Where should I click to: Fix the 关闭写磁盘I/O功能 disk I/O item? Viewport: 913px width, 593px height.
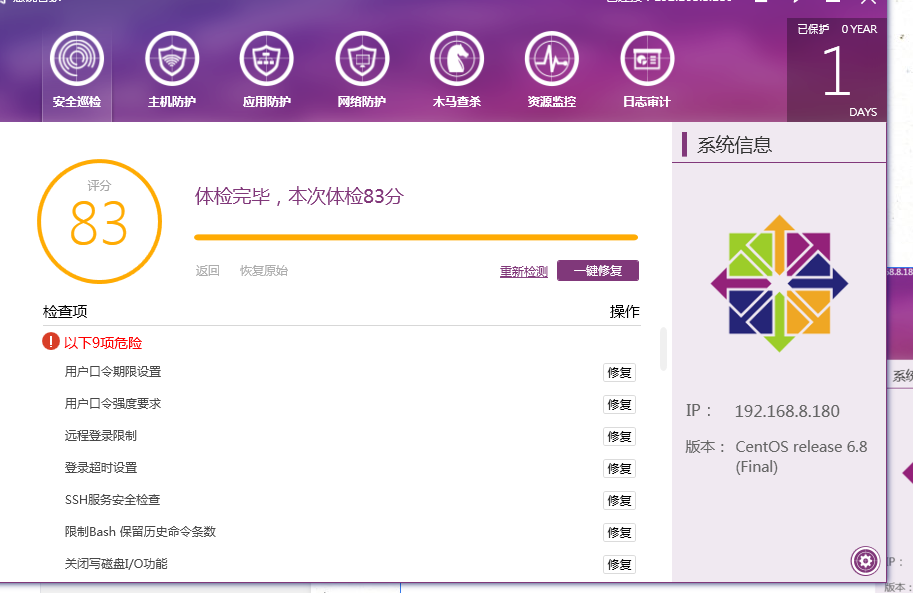click(619, 564)
